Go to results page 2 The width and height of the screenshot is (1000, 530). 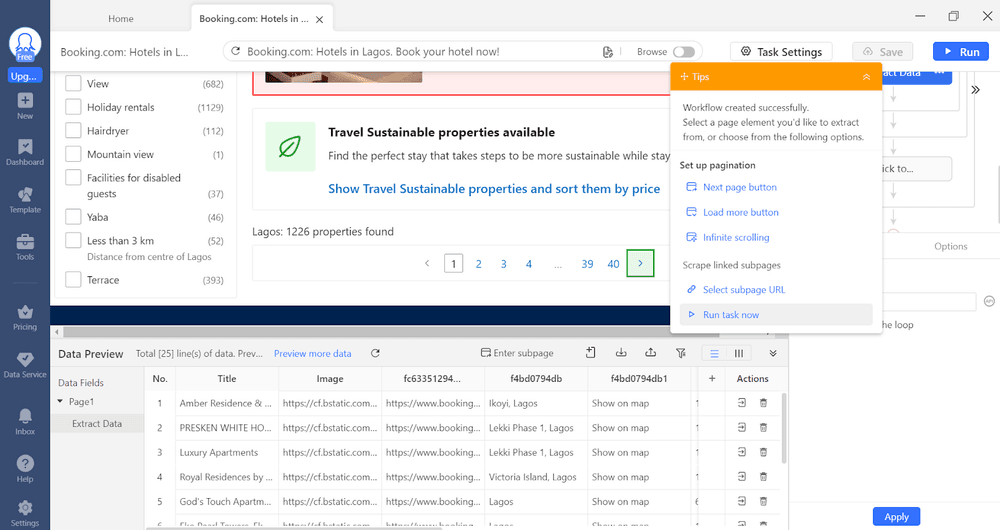pos(478,263)
